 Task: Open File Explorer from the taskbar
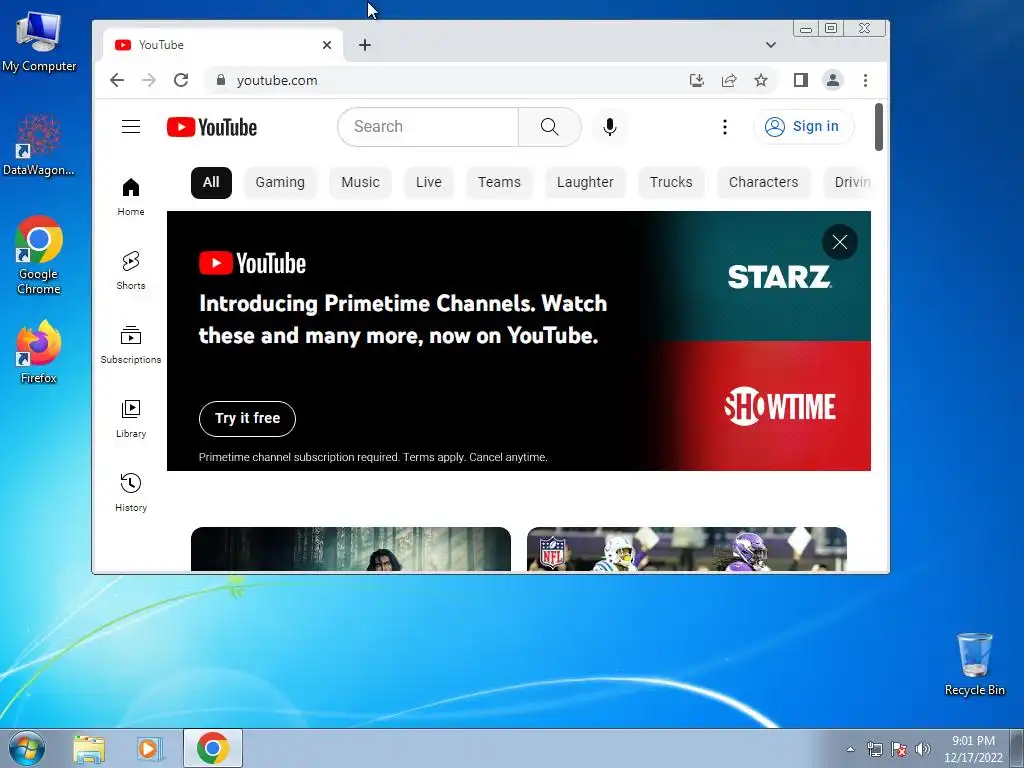click(89, 749)
